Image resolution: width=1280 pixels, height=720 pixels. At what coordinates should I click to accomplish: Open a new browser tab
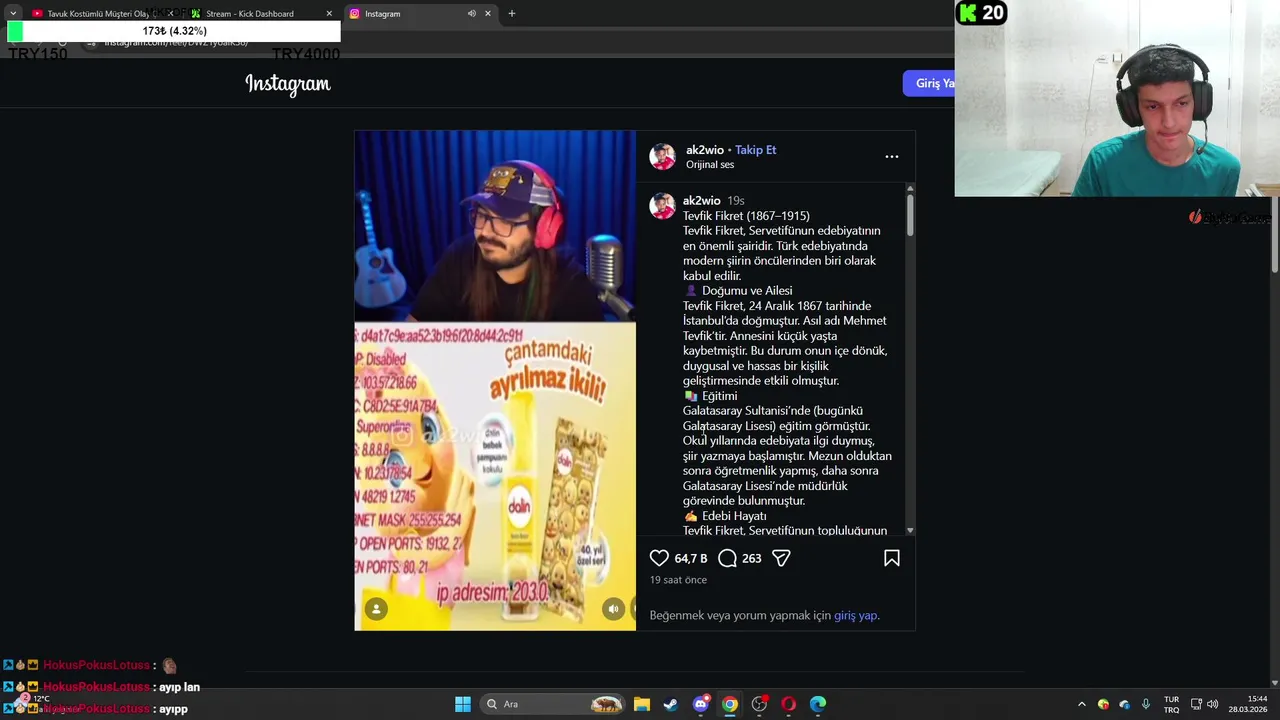click(x=512, y=14)
